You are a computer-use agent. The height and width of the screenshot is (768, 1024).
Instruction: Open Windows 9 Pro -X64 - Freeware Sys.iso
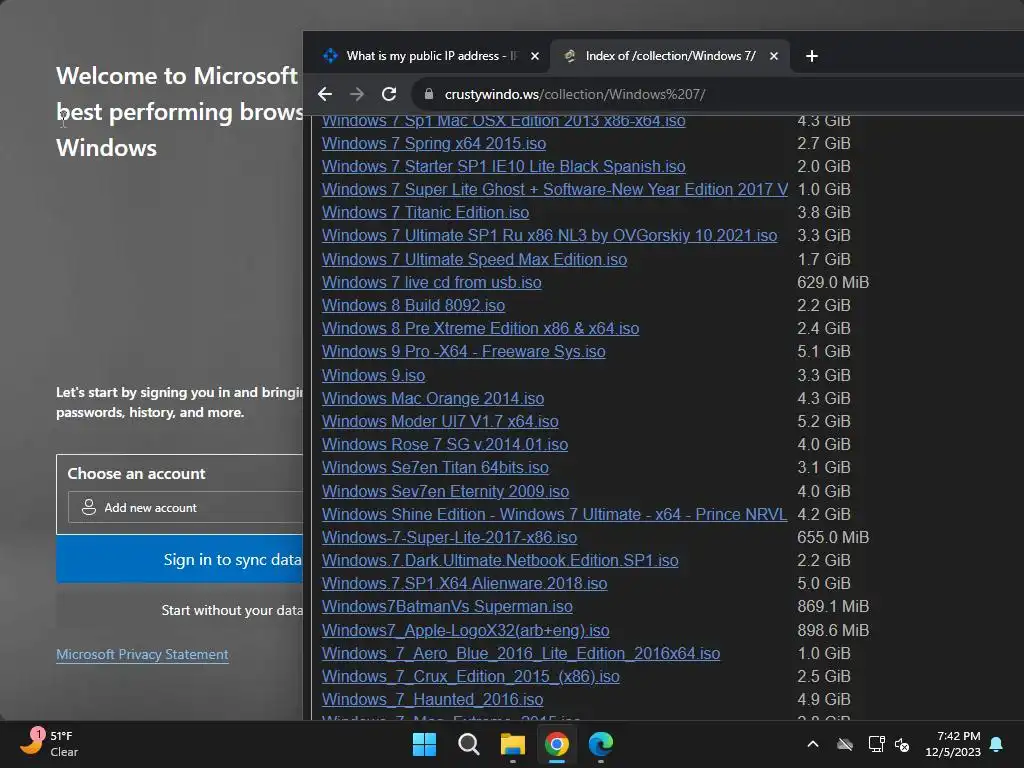464,351
